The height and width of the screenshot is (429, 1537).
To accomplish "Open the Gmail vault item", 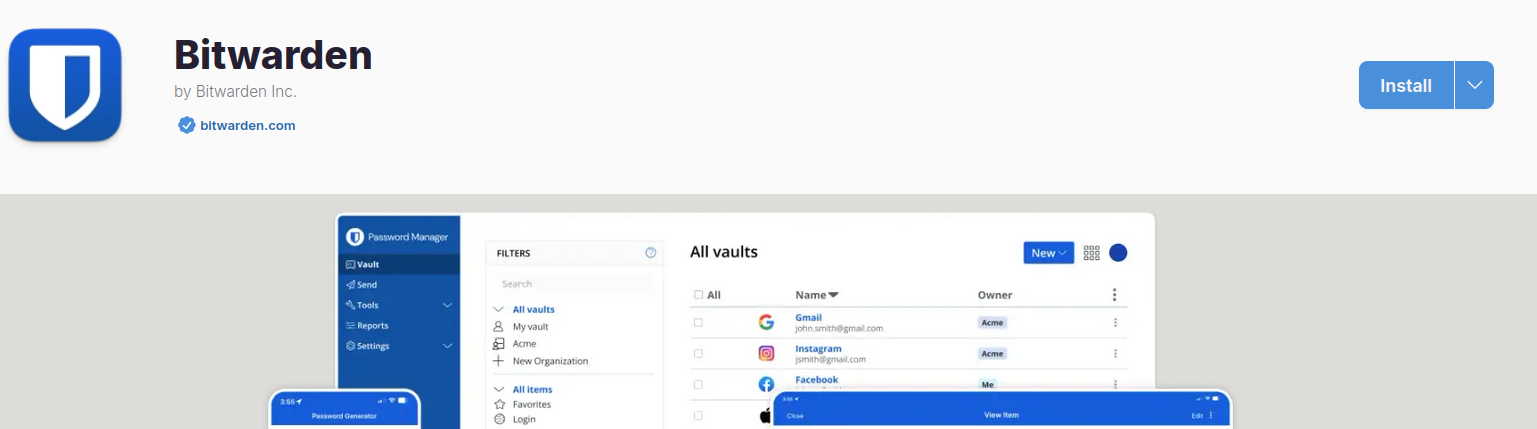I will (808, 317).
